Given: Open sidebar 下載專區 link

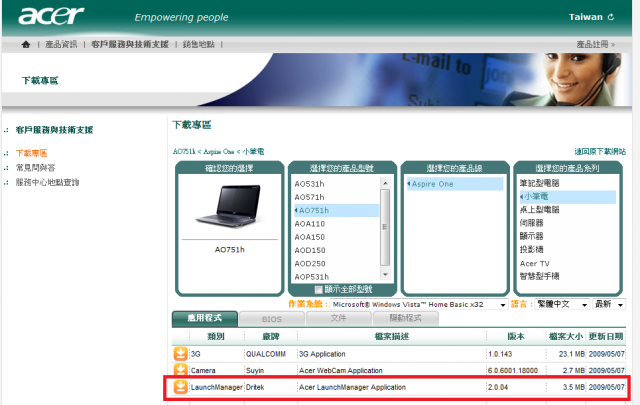Looking at the screenshot, I should coord(31,153).
